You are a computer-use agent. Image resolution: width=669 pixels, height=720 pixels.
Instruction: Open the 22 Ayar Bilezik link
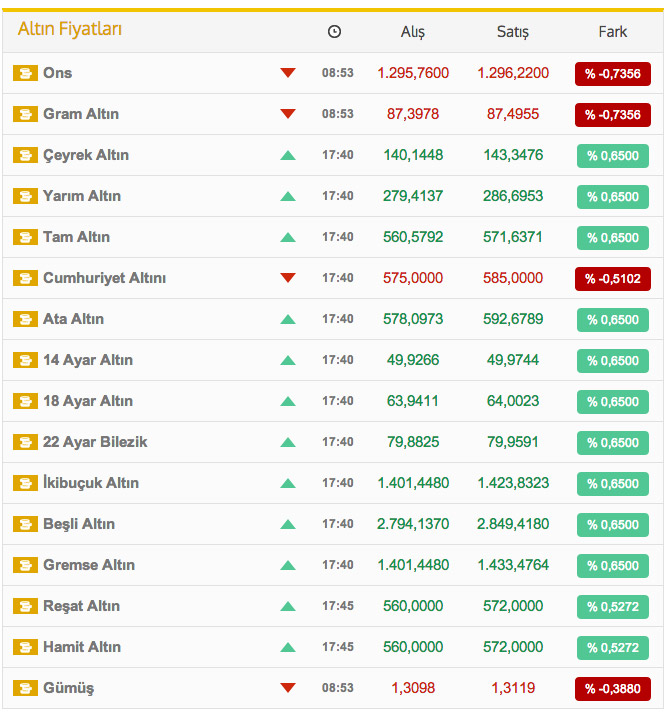pos(95,442)
